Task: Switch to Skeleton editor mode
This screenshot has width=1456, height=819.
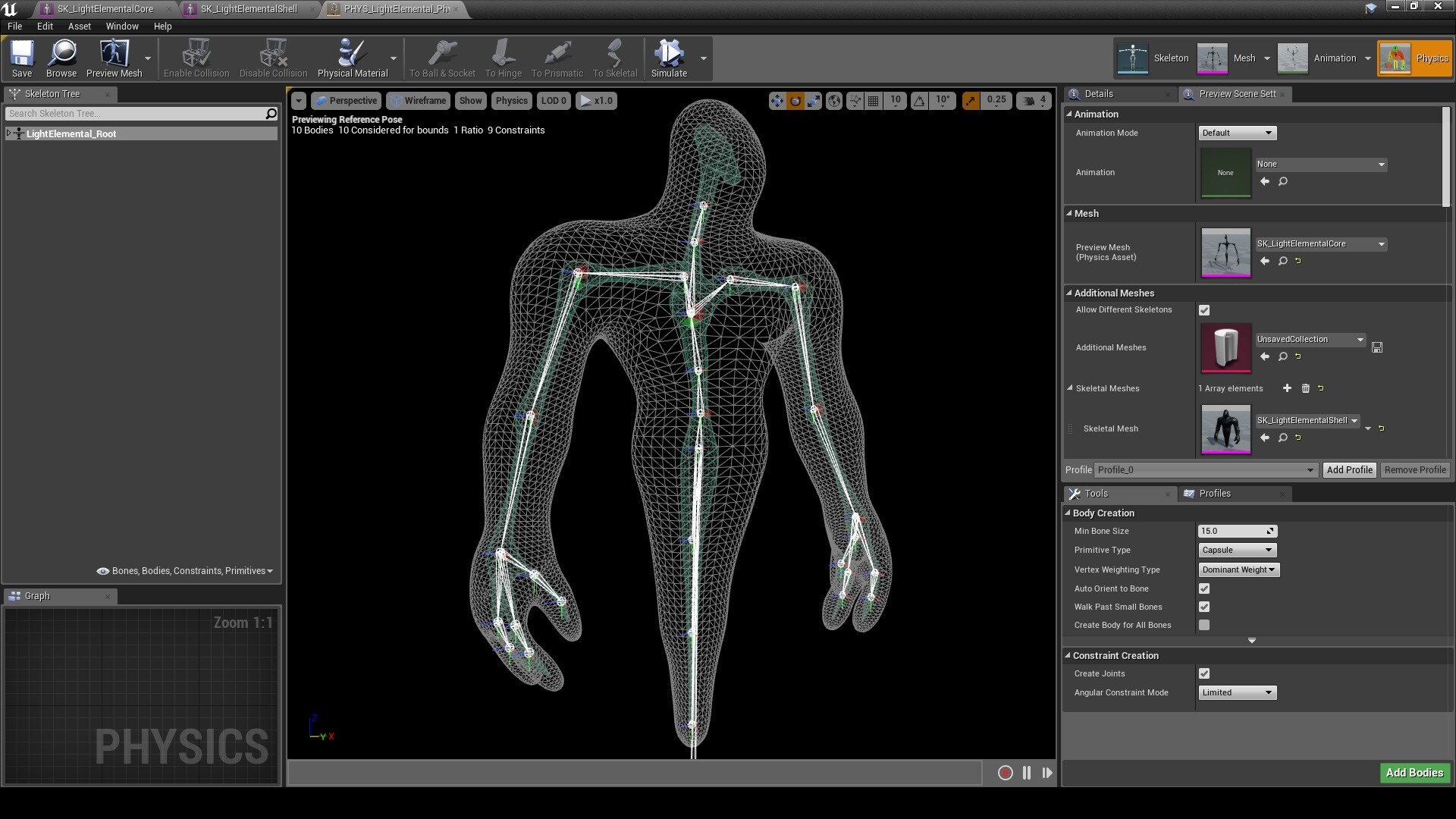Action: pyautogui.click(x=1152, y=58)
